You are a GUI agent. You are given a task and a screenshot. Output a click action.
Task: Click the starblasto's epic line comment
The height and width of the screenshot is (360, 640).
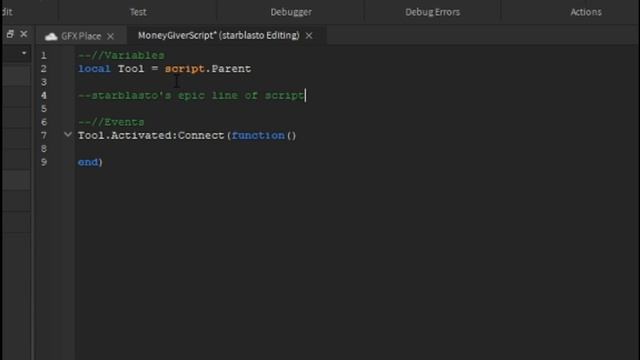(x=191, y=96)
